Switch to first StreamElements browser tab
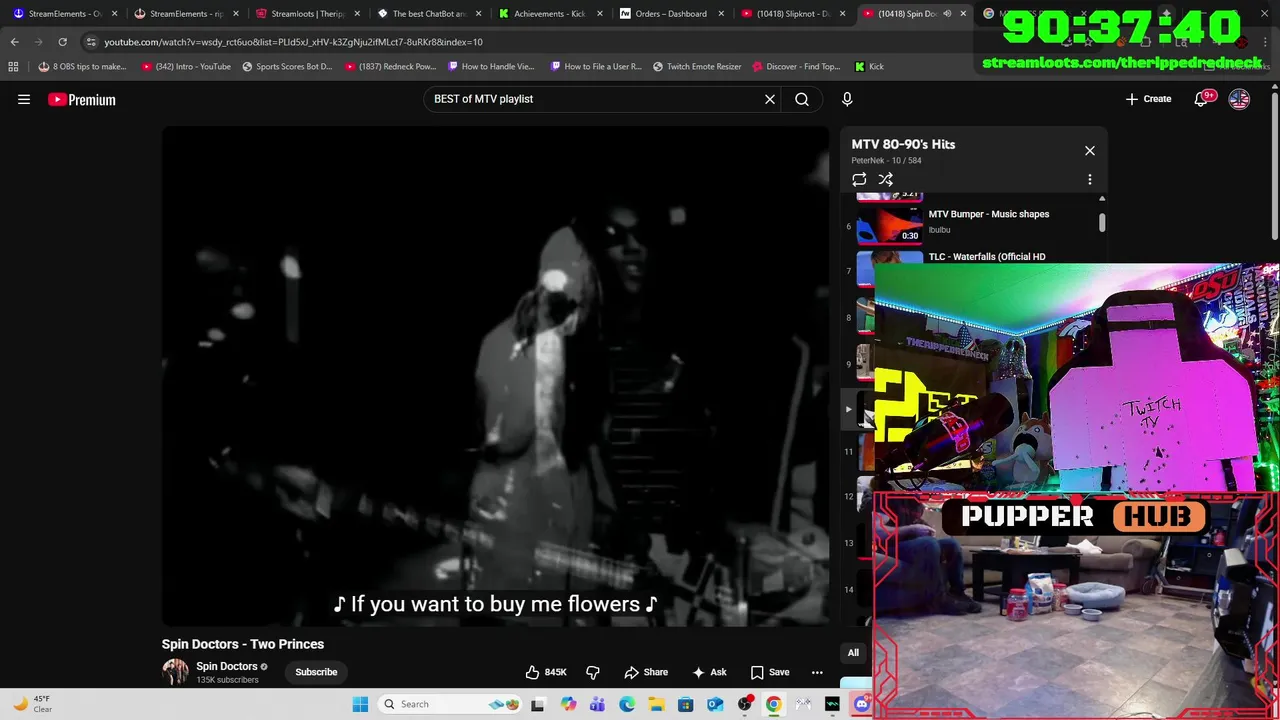1280x720 pixels. point(65,14)
